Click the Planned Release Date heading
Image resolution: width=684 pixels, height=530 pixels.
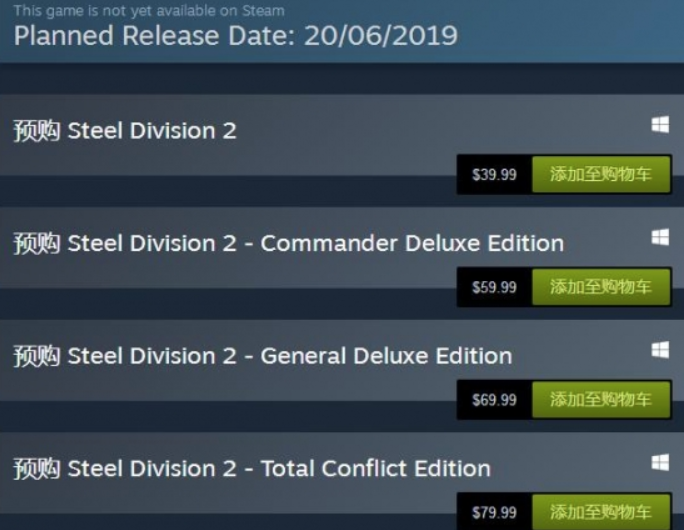pos(236,36)
